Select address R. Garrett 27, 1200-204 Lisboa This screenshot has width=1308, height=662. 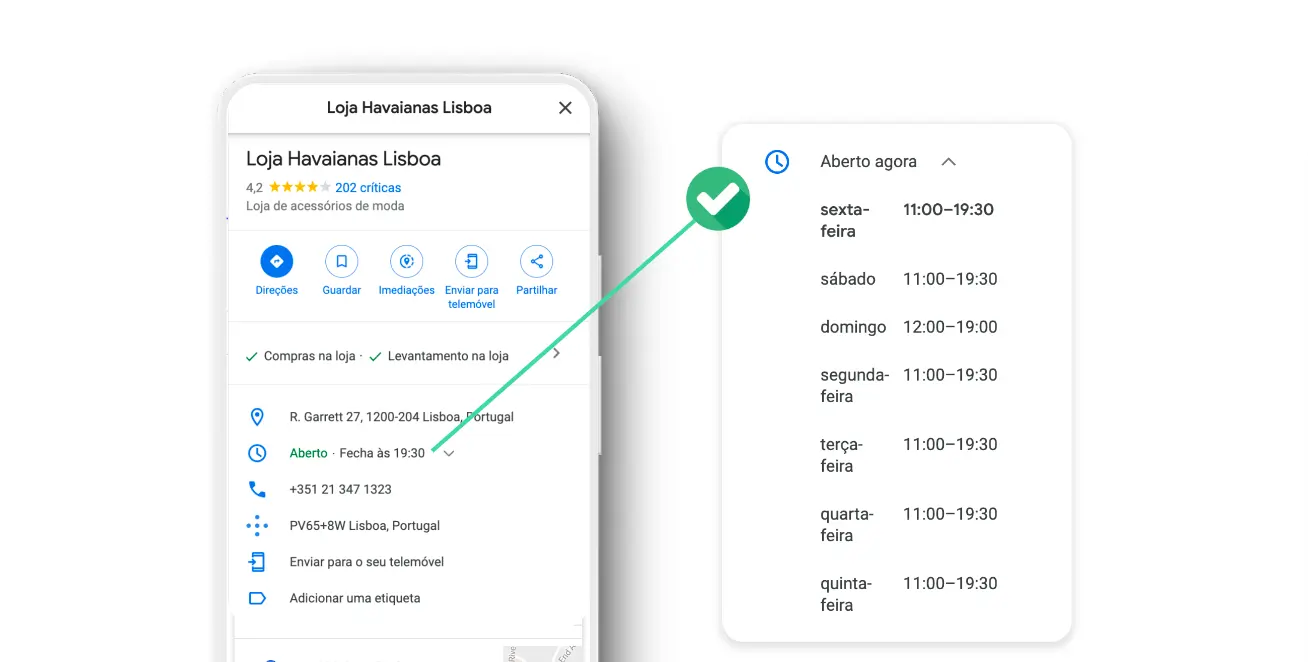[x=402, y=417]
